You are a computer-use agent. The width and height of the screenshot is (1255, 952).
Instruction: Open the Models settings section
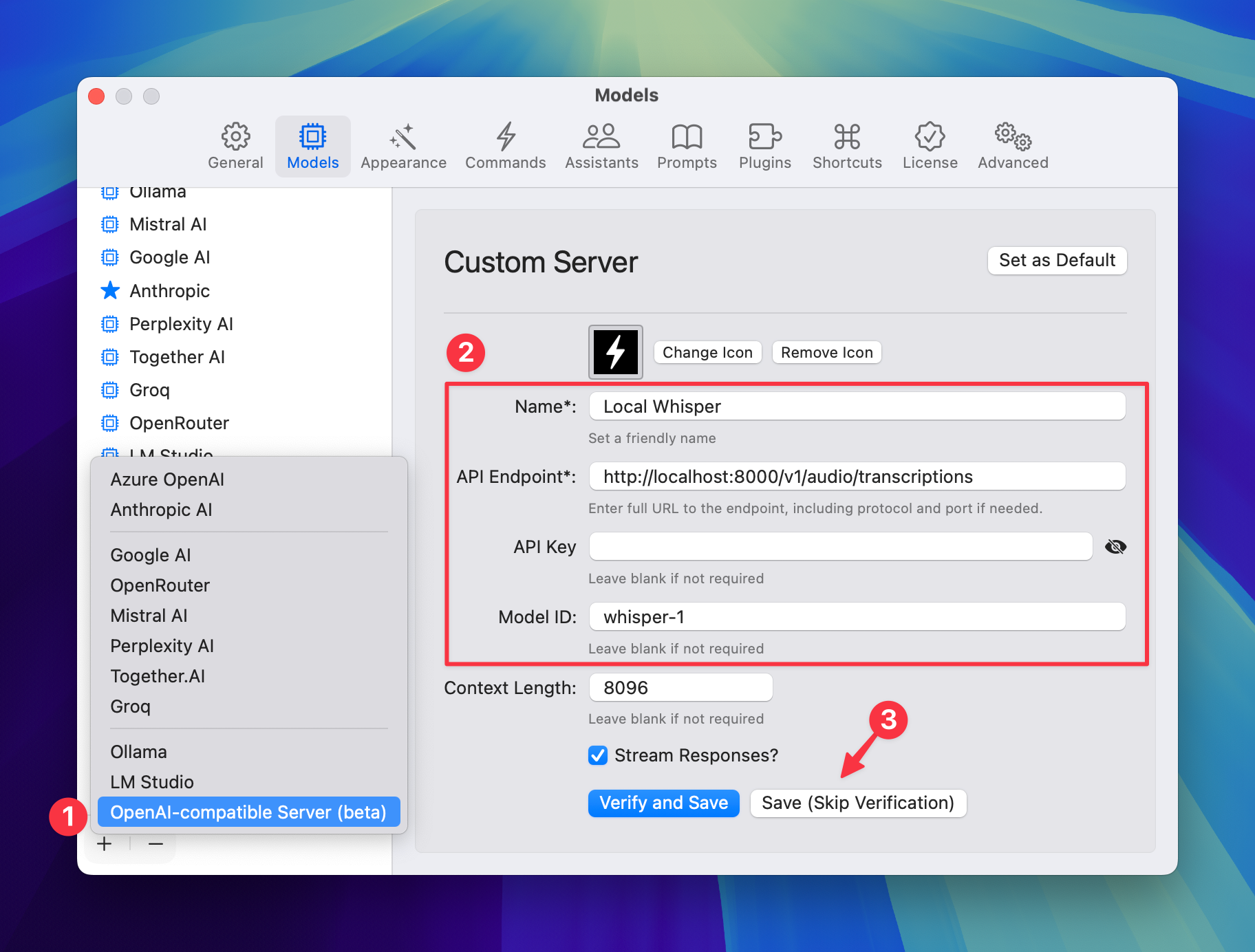(x=313, y=146)
